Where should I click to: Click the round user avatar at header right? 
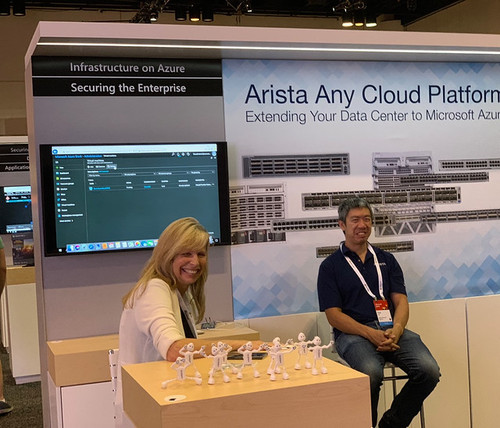pos(214,154)
